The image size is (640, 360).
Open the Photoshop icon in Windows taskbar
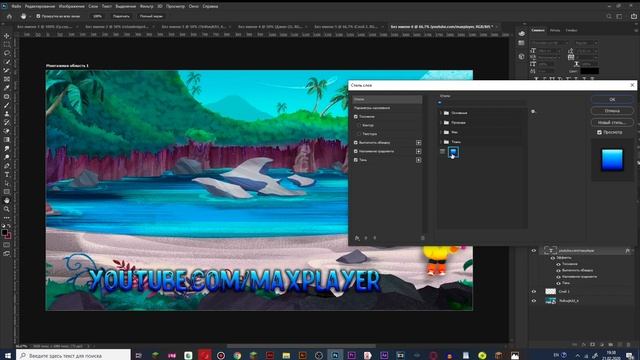(335, 356)
